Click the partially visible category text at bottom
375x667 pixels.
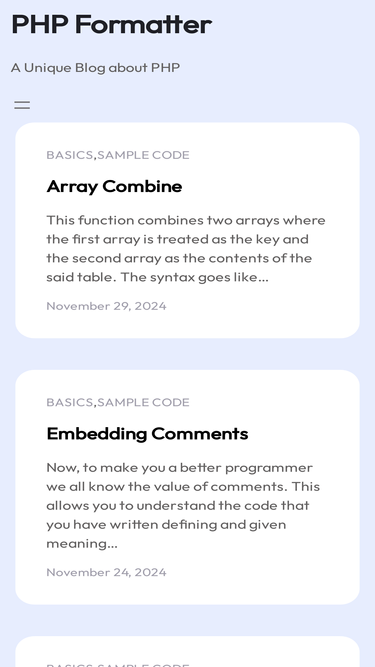click(118, 664)
